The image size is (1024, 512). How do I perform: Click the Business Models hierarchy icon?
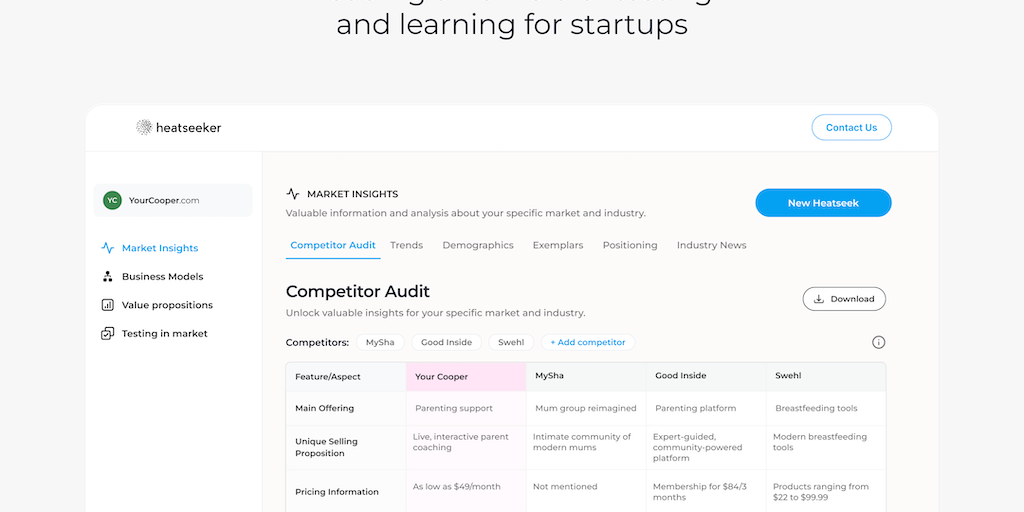point(107,277)
